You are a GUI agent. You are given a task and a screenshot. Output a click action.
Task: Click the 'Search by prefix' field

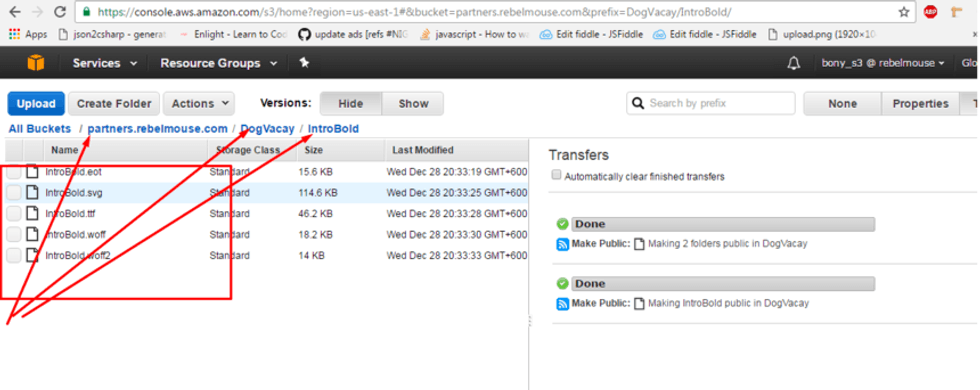(x=711, y=103)
